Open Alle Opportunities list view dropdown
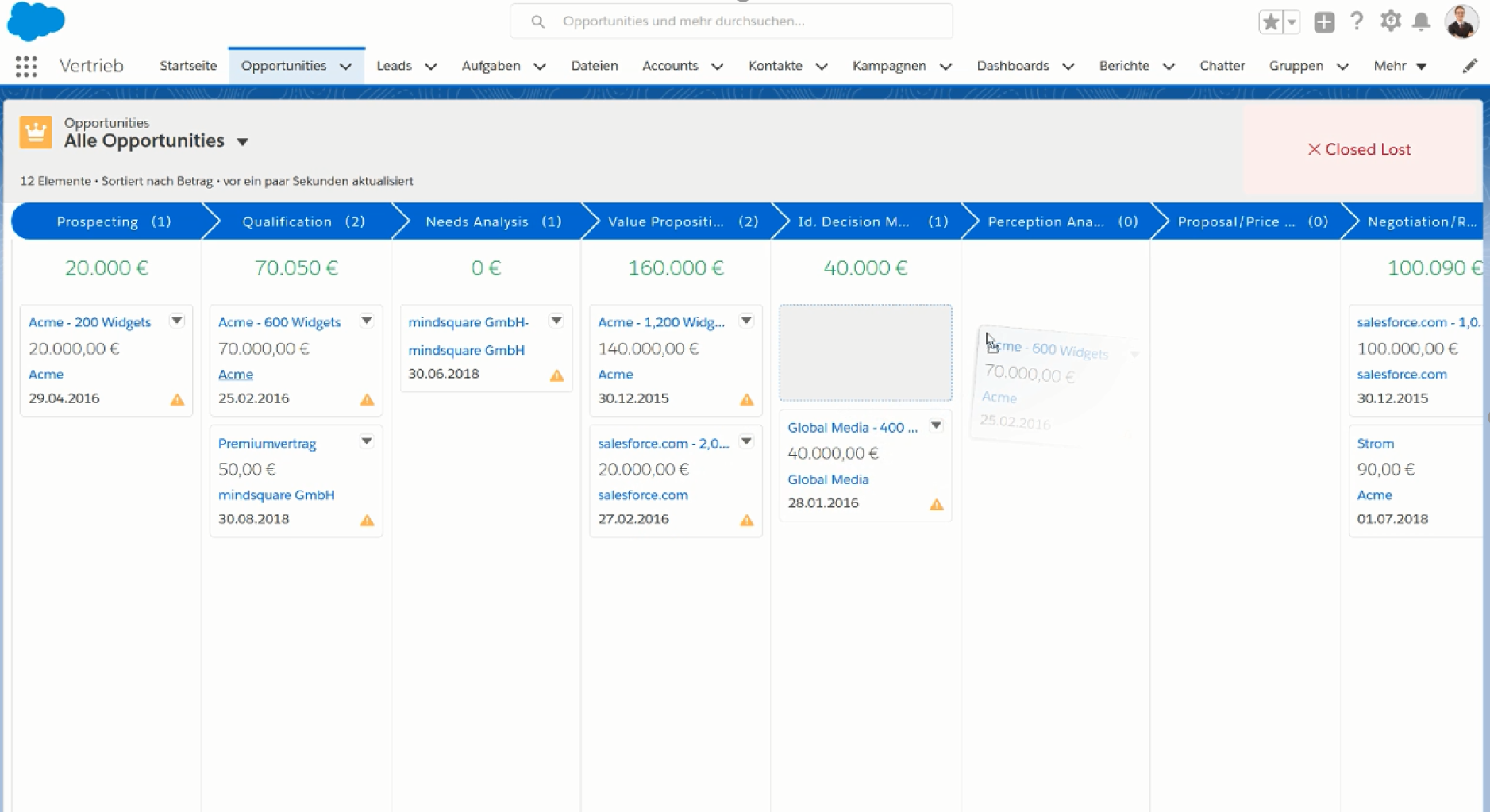 click(243, 142)
